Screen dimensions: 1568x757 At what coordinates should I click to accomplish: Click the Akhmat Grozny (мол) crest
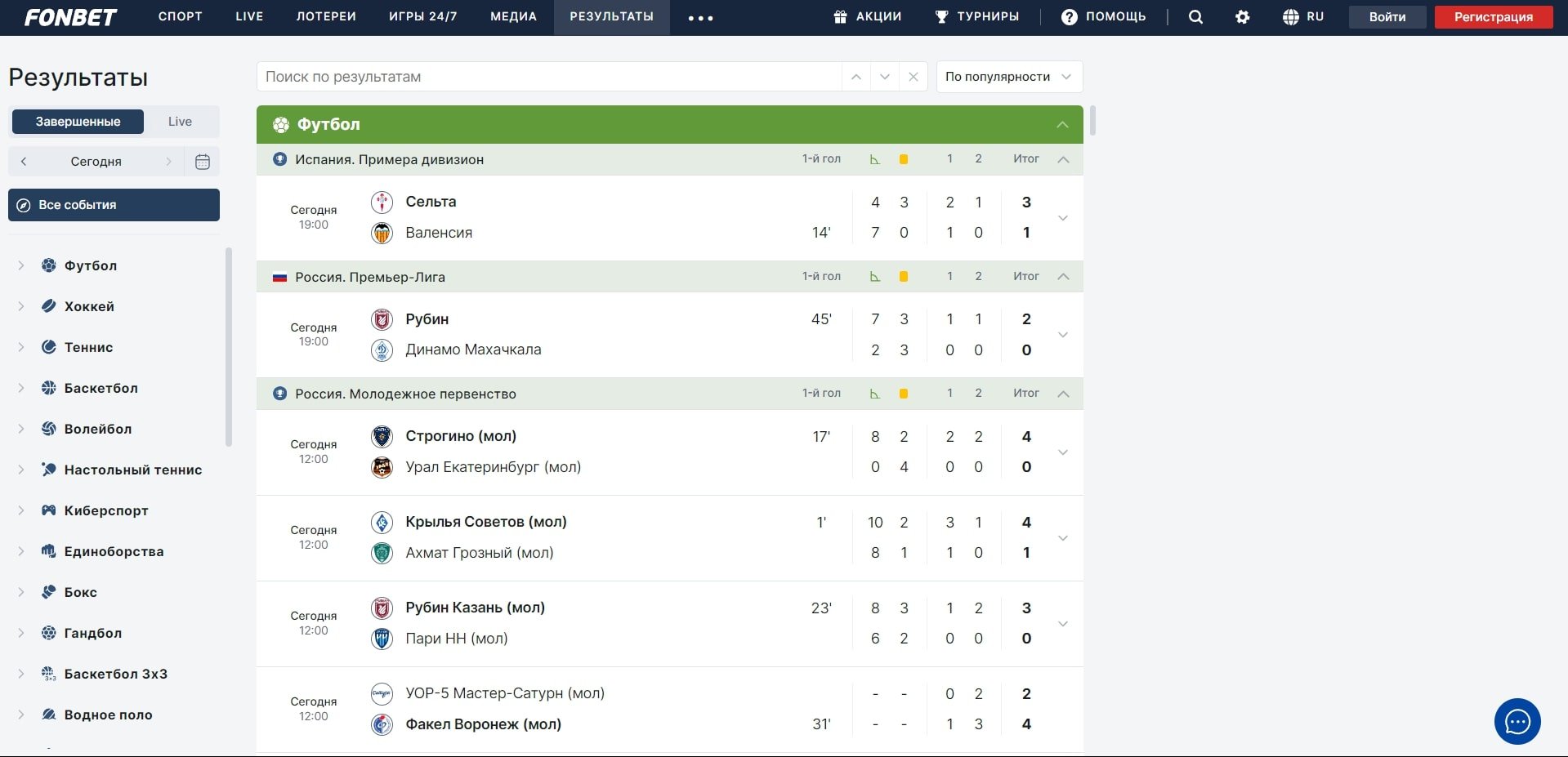pos(382,553)
